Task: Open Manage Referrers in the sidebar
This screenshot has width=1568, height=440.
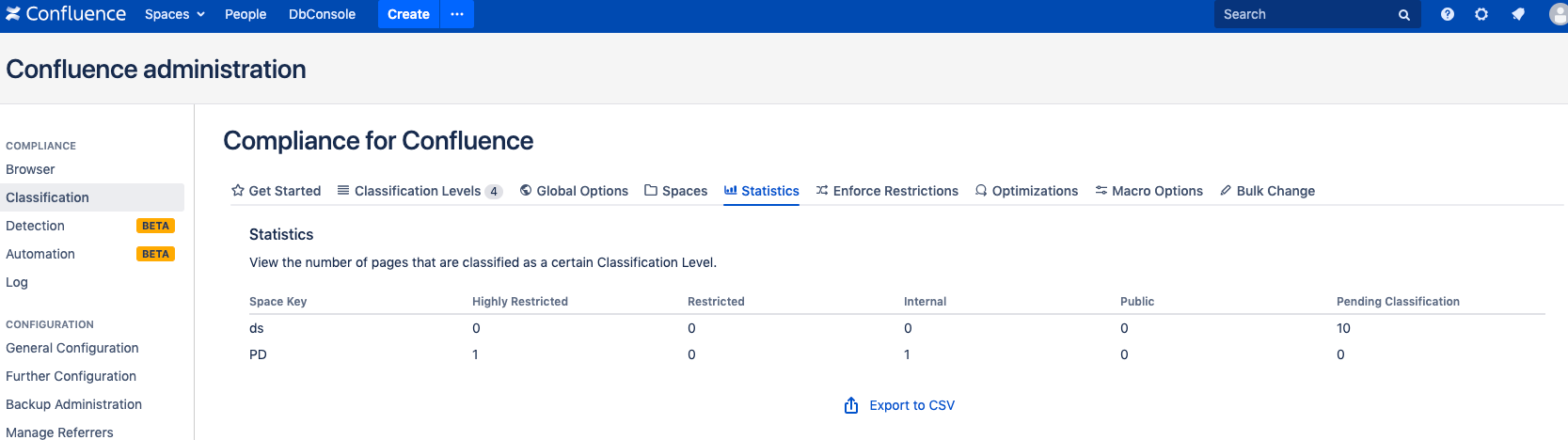Action: 59,432
